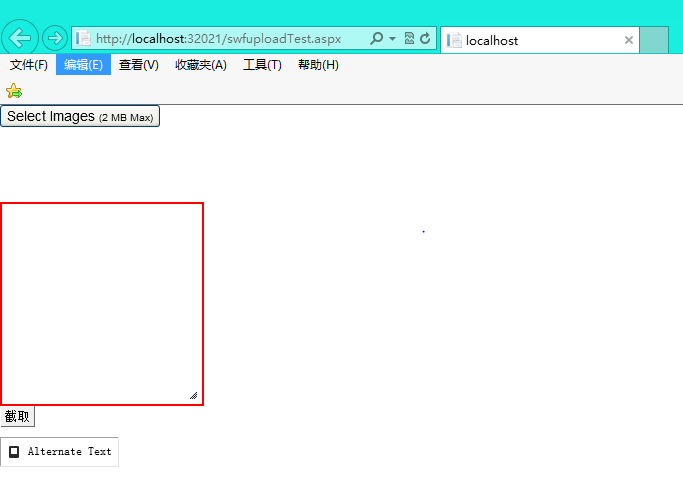683x501 pixels.
Task: Open a new tab using the blank tab button
Action: coord(654,40)
